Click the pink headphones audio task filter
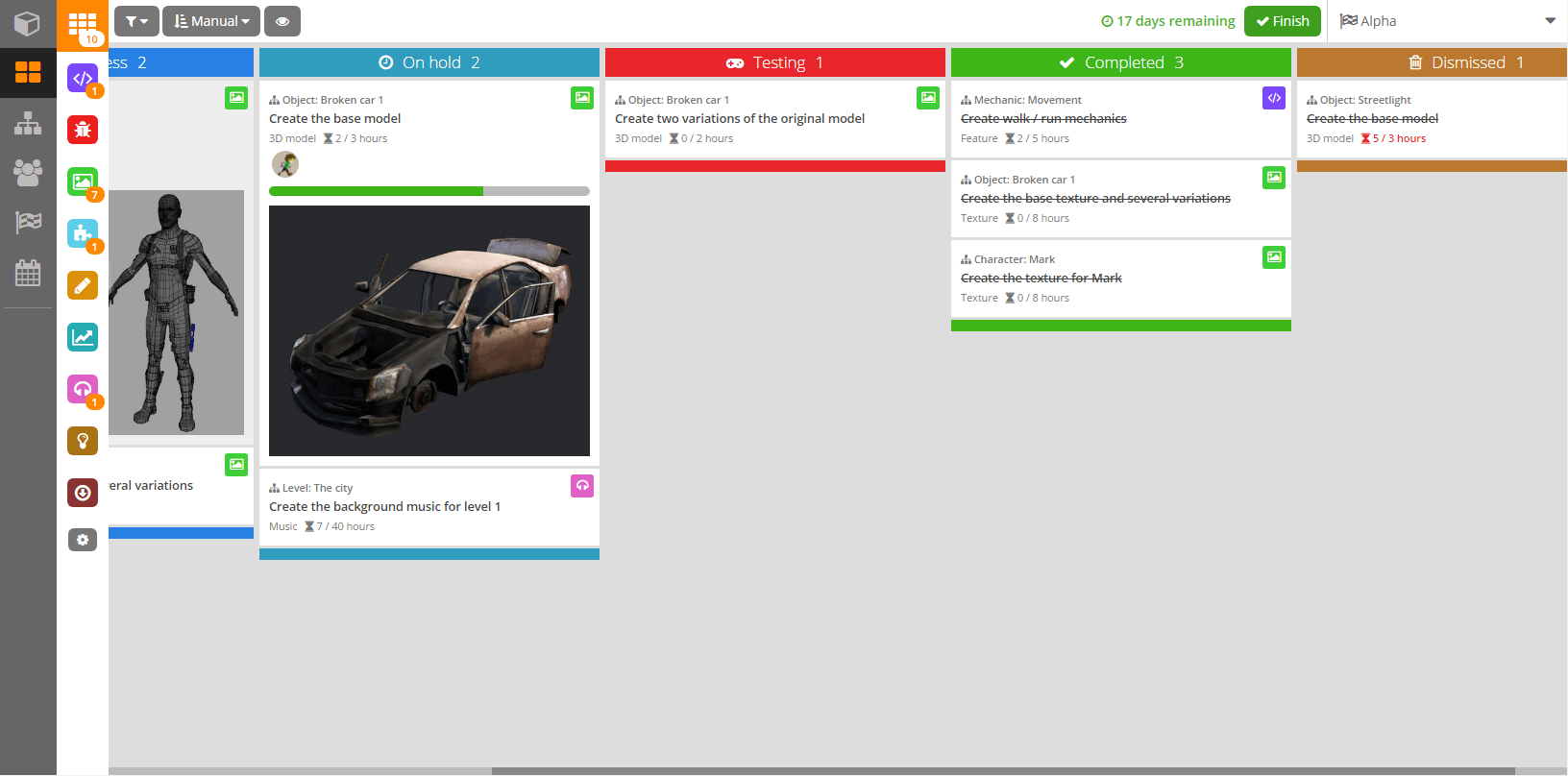The image size is (1568, 776). click(x=83, y=389)
